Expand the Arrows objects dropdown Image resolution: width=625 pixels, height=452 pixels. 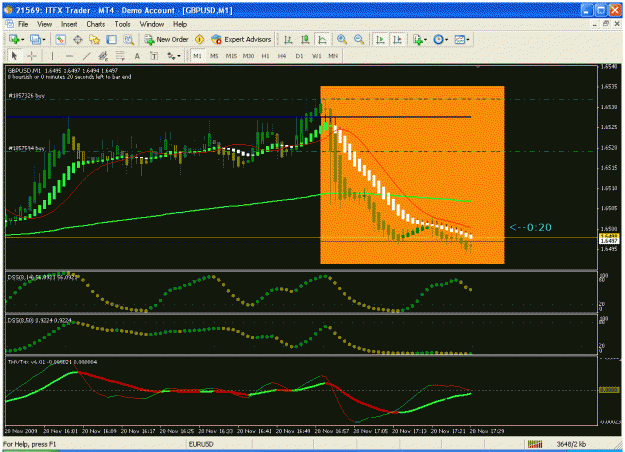point(179,56)
